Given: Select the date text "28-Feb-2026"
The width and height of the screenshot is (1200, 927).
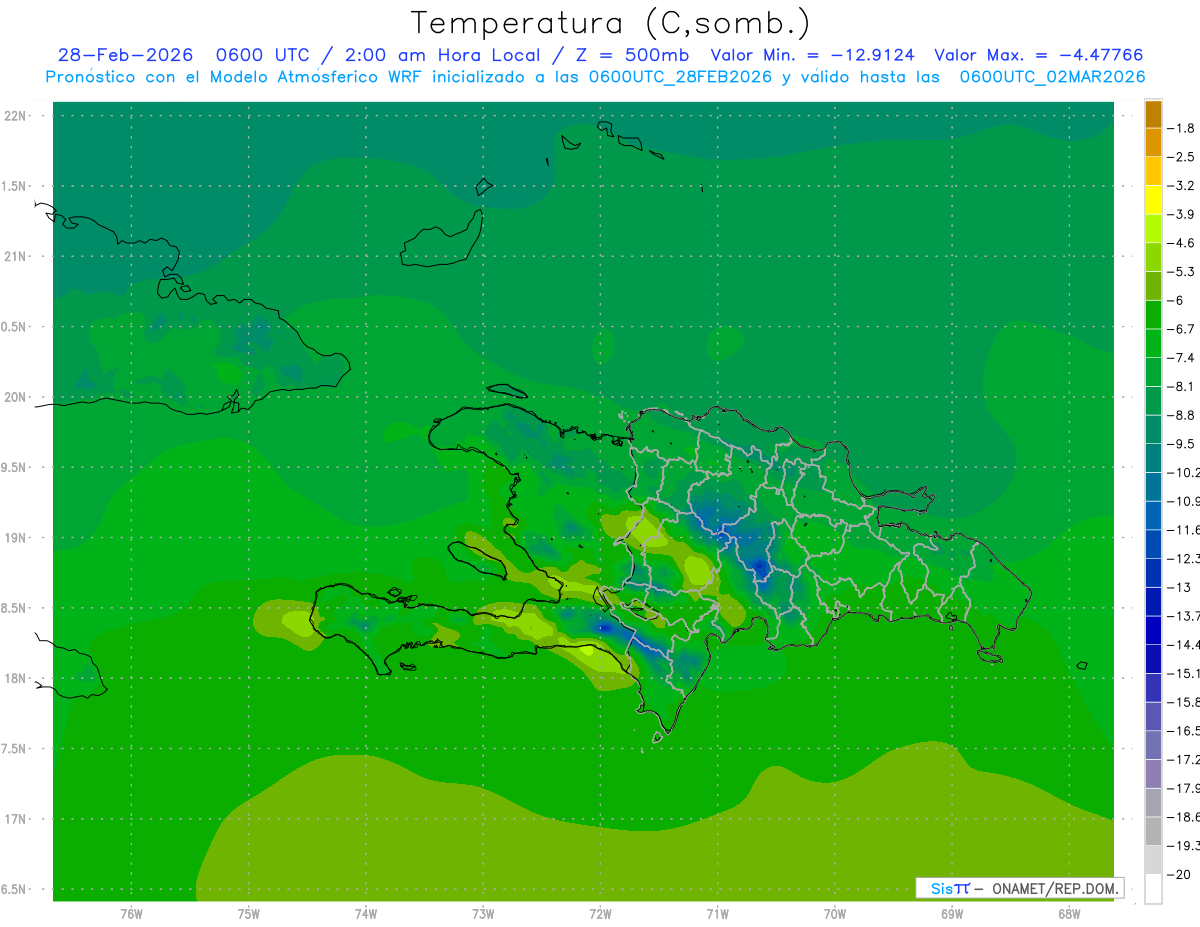Looking at the screenshot, I should pyautogui.click(x=125, y=55).
